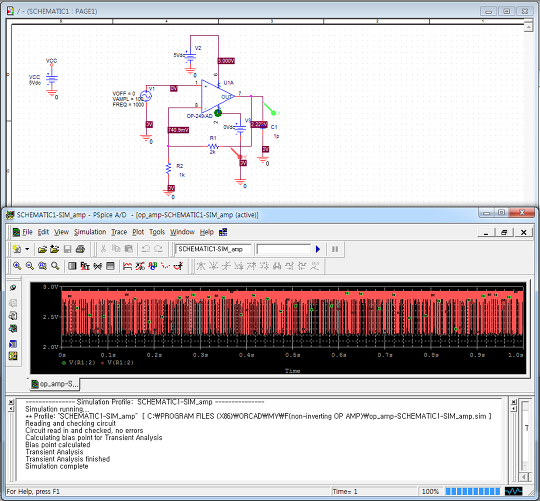Click the New simulation profile icon
This screenshot has height=501, width=540.
click(x=17, y=249)
